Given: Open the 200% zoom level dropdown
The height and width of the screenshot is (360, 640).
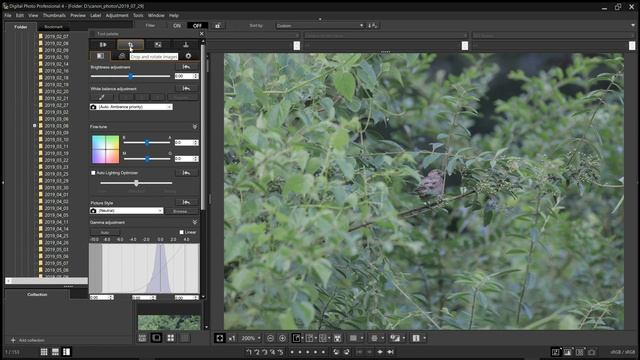Looking at the screenshot, I should coord(251,338).
